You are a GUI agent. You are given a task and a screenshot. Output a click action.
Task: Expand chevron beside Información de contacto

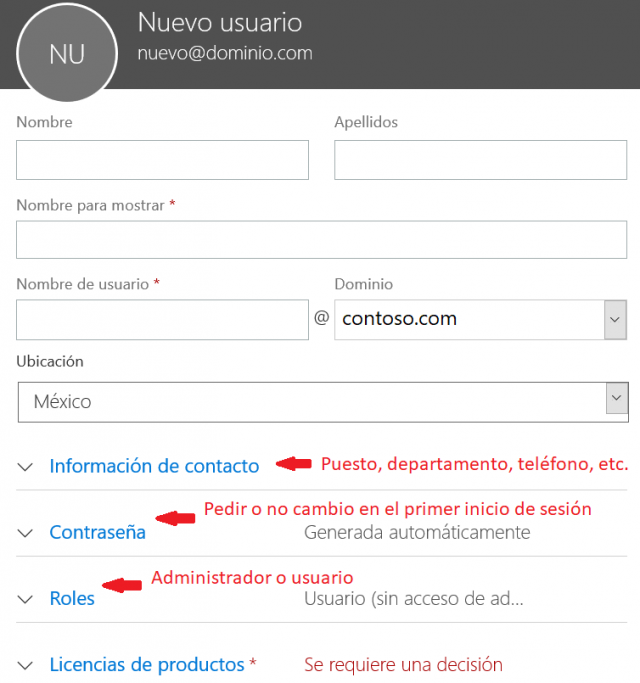[25, 467]
